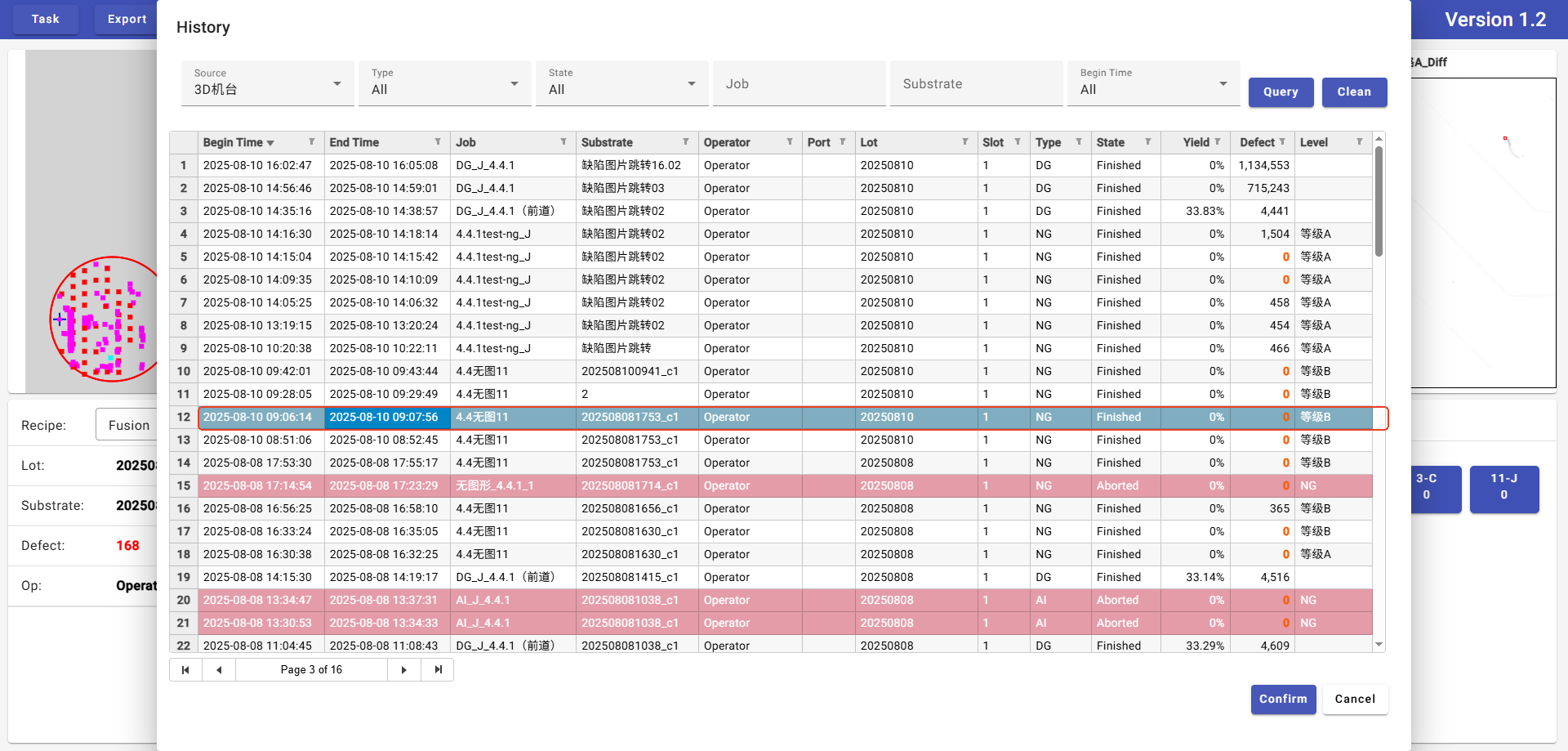Click the State column filter icon
The height and width of the screenshot is (751, 1568).
pos(1147,142)
